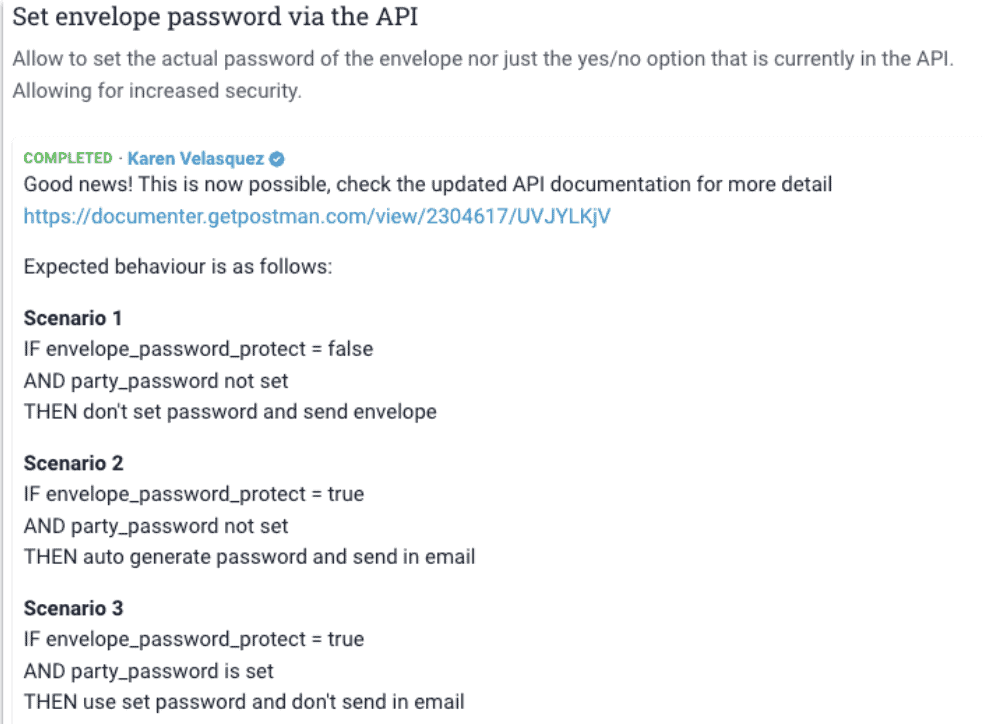The height and width of the screenshot is (724, 984).
Task: Click 'THEN auto generate password and send in email'
Action: [249, 556]
